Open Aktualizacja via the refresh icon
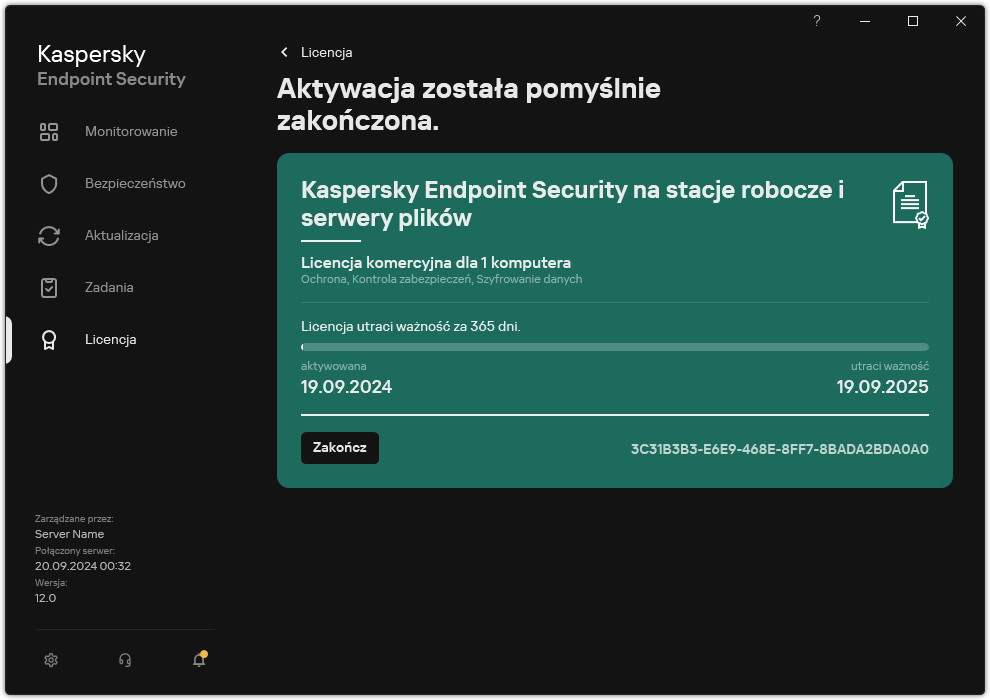This screenshot has width=990, height=700. click(49, 235)
